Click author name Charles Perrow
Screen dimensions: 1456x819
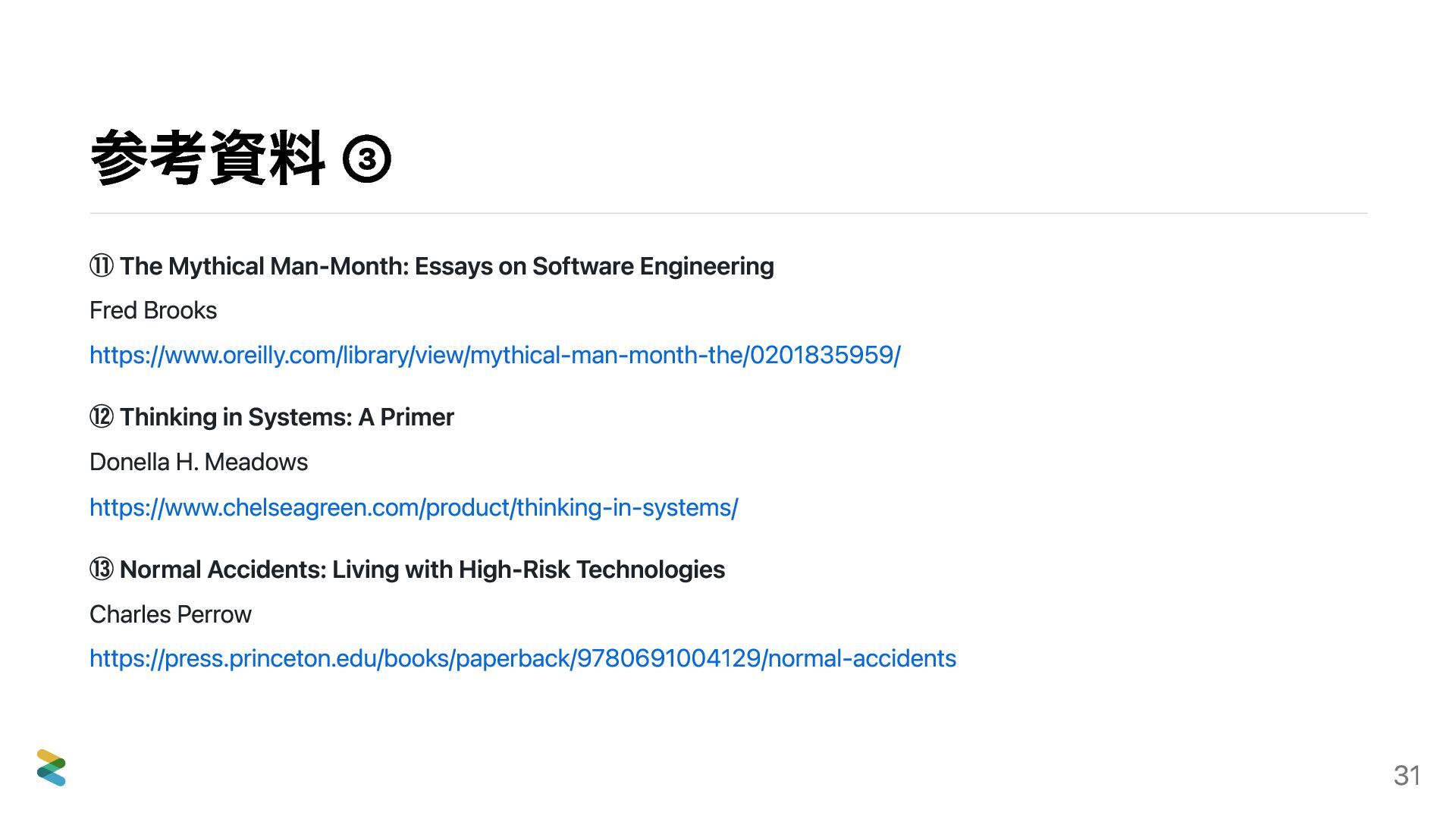(171, 614)
